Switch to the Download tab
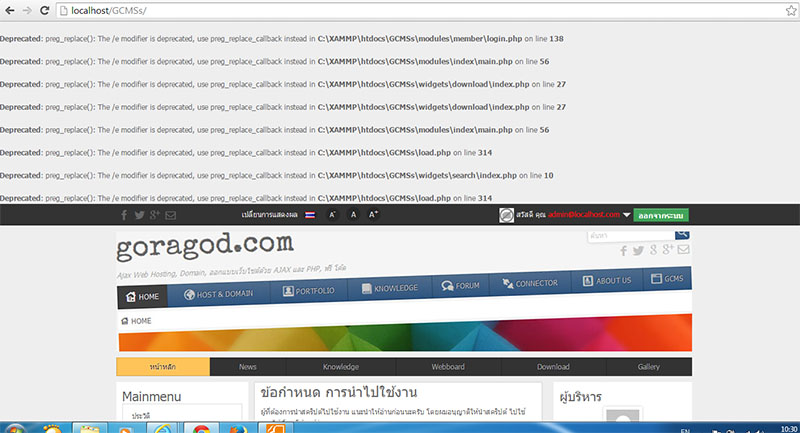 pos(553,367)
